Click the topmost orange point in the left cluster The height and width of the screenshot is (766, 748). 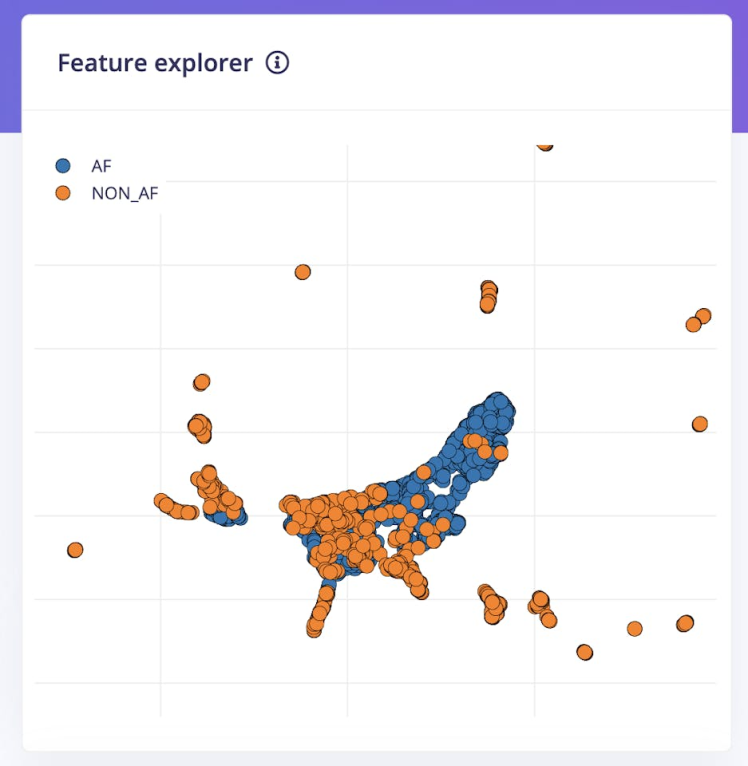click(202, 381)
